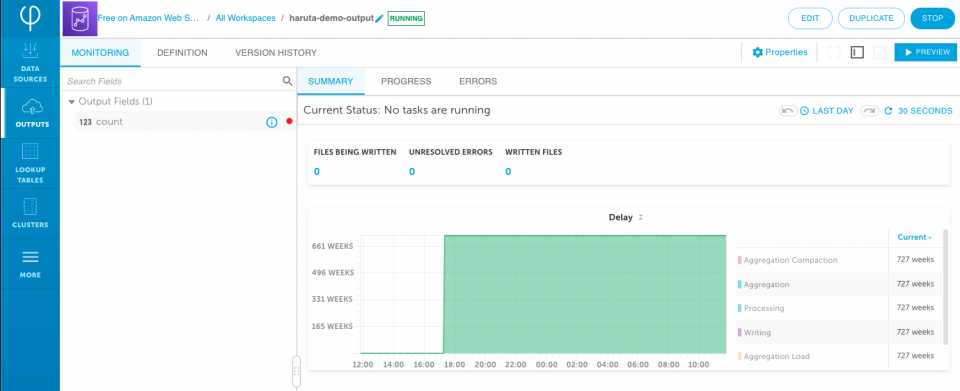Open Properties gear settings
960x391 pixels.
tap(779, 53)
